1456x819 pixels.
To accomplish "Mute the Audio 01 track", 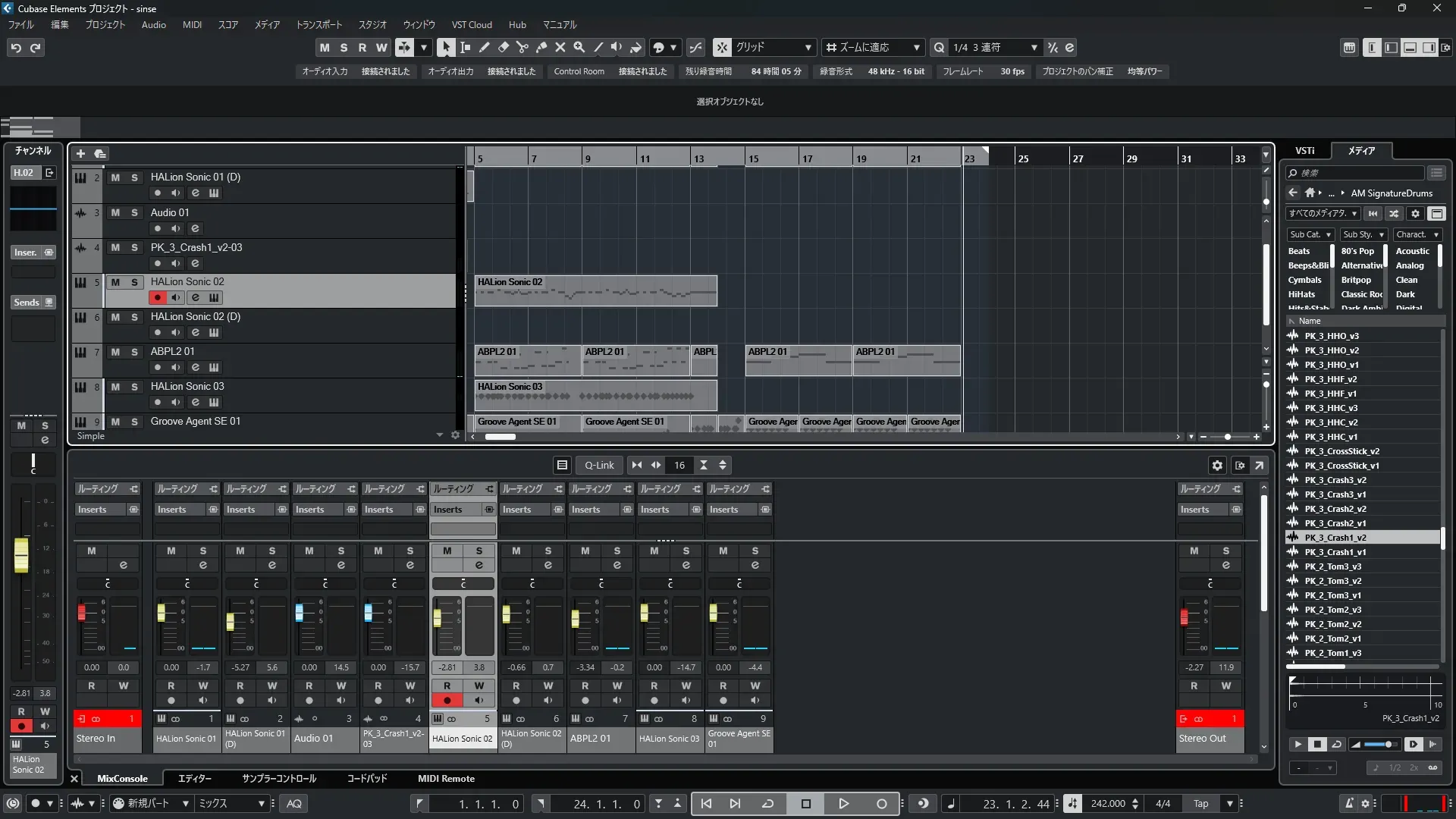I will 115,213.
